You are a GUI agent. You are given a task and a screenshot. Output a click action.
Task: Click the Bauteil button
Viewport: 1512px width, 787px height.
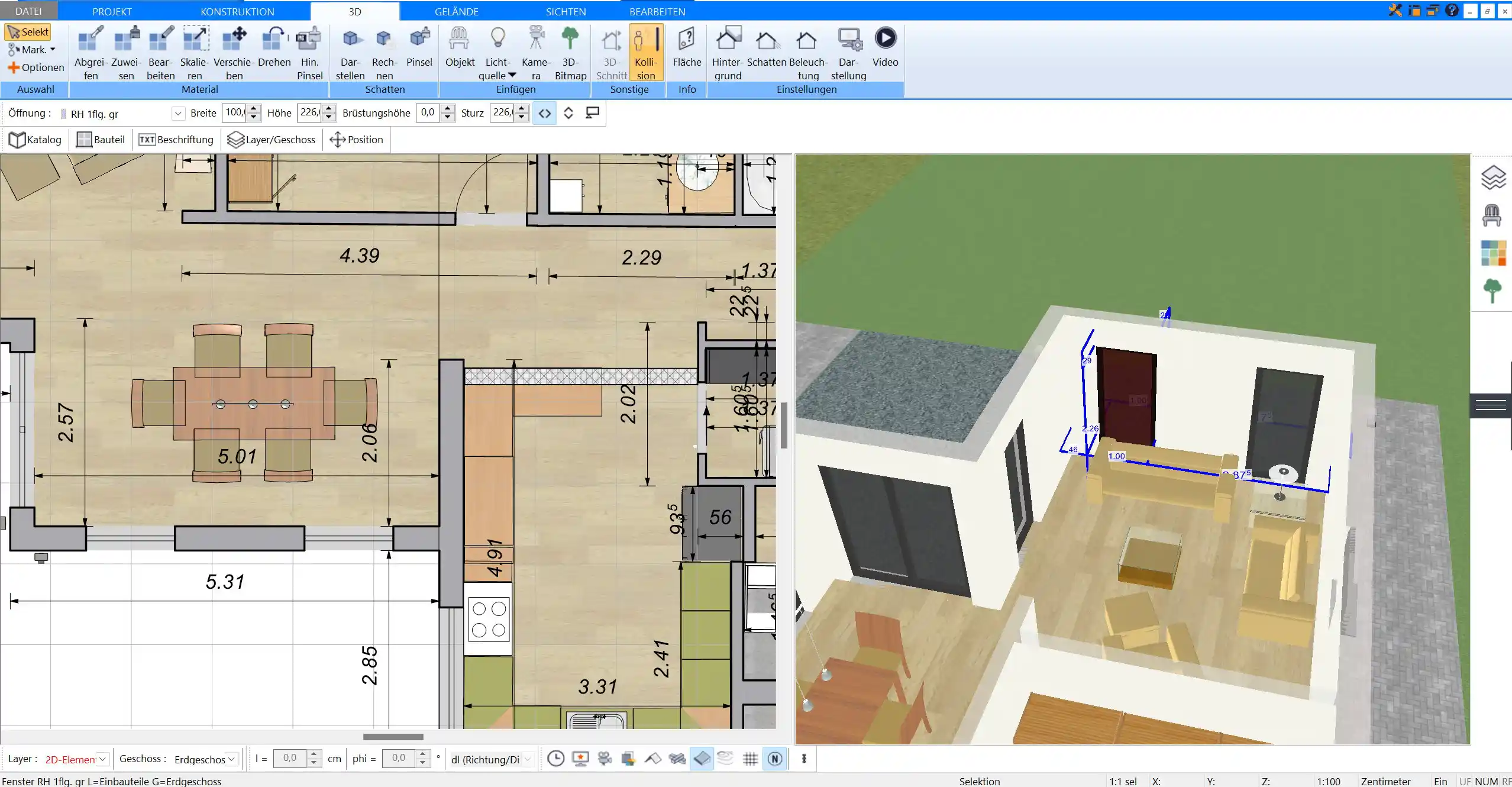[x=101, y=140]
